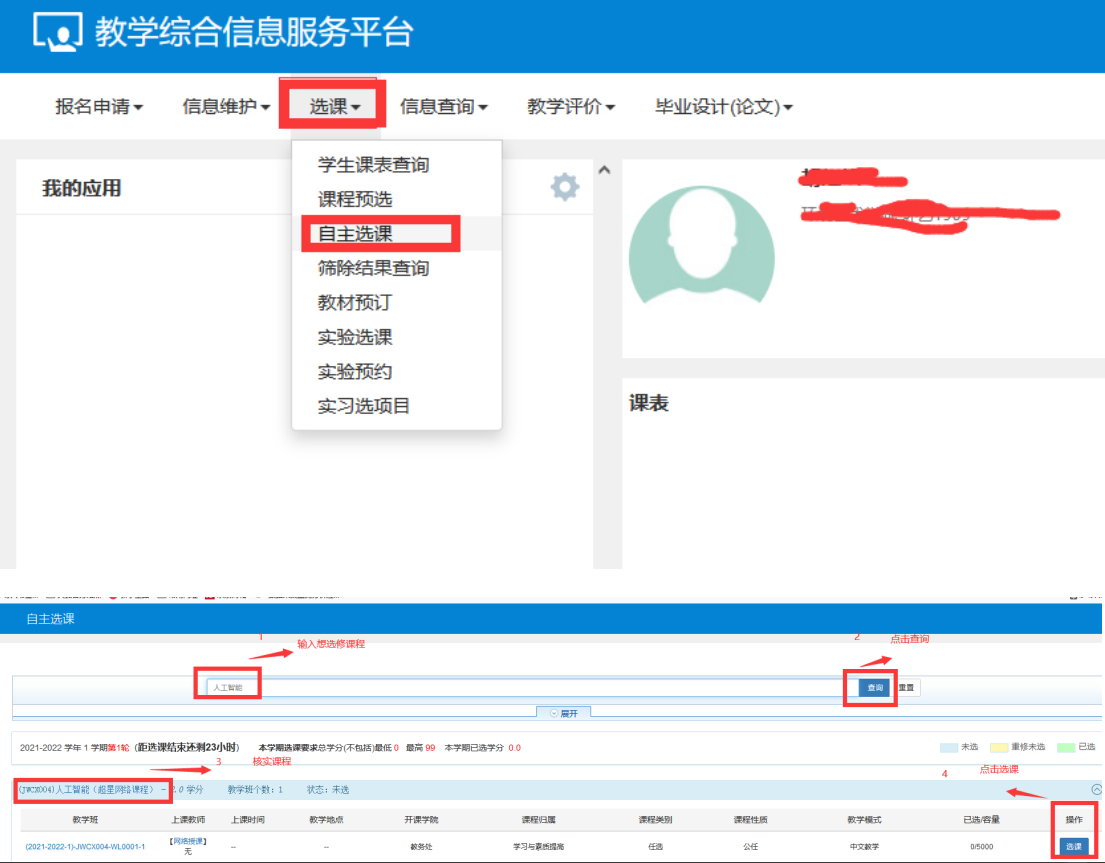Open the 报名申请 dropdown menu
1105x863 pixels.
pos(98,107)
